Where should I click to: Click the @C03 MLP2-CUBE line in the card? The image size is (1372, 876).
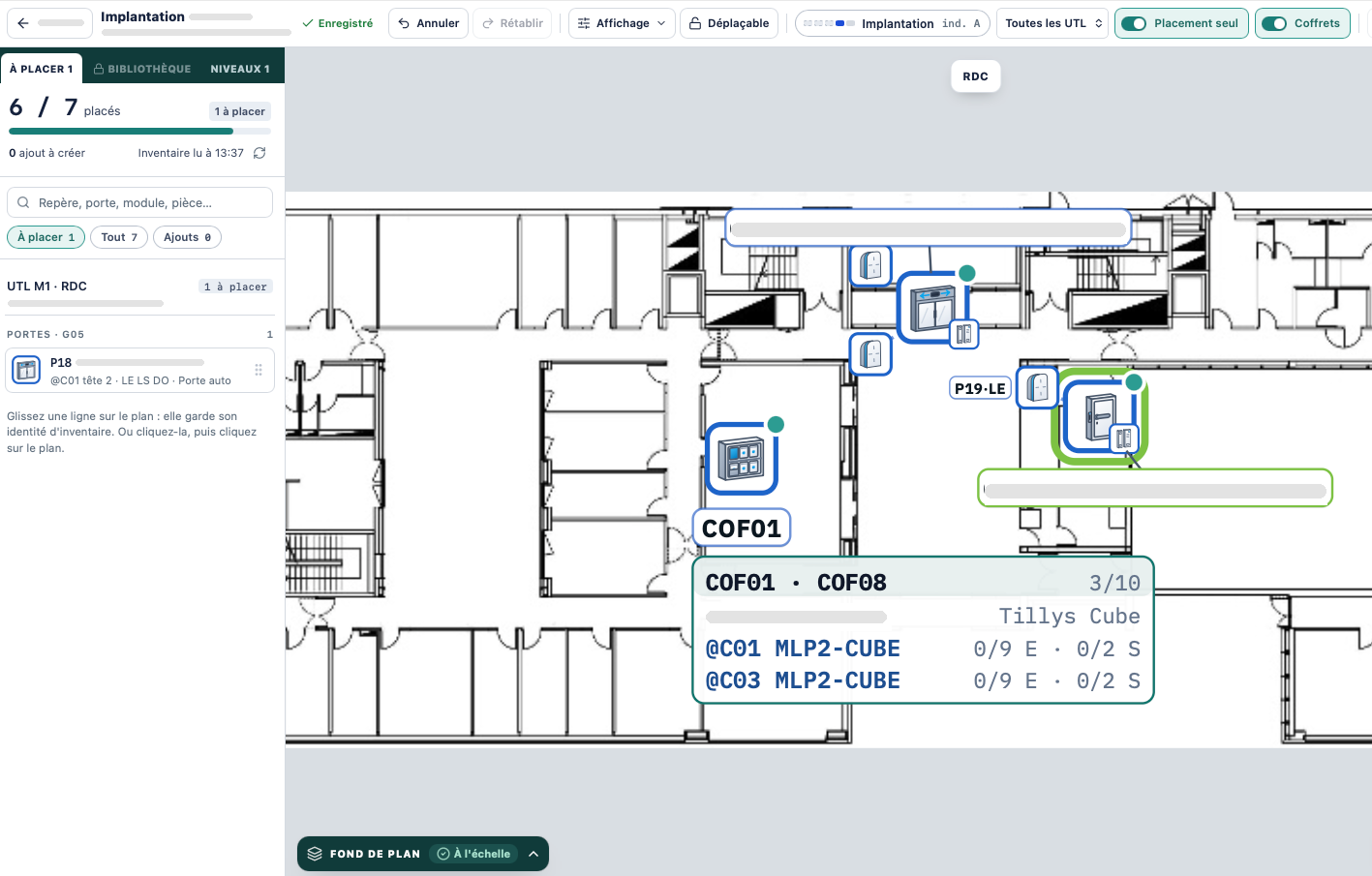coord(923,680)
